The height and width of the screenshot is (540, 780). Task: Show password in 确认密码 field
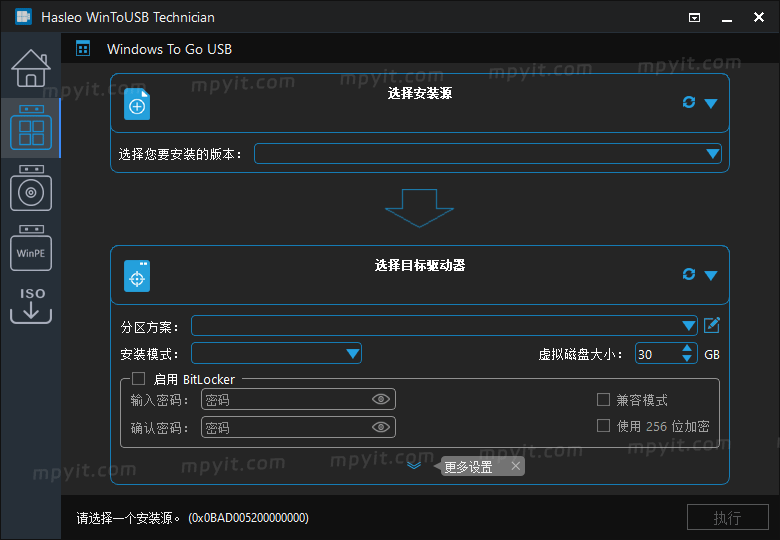pos(381,427)
